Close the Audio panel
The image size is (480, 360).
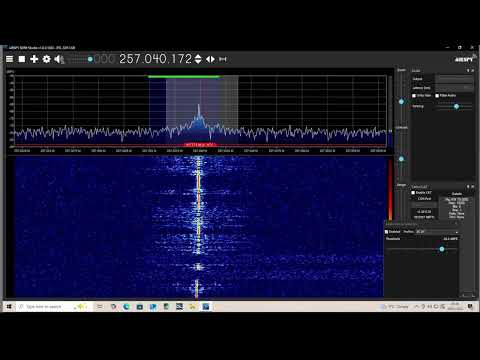pyautogui.click(x=472, y=71)
